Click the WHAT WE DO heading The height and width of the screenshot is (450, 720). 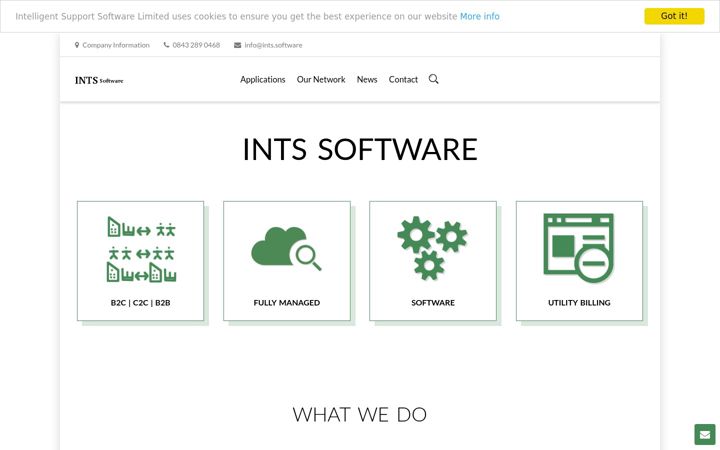pyautogui.click(x=360, y=415)
